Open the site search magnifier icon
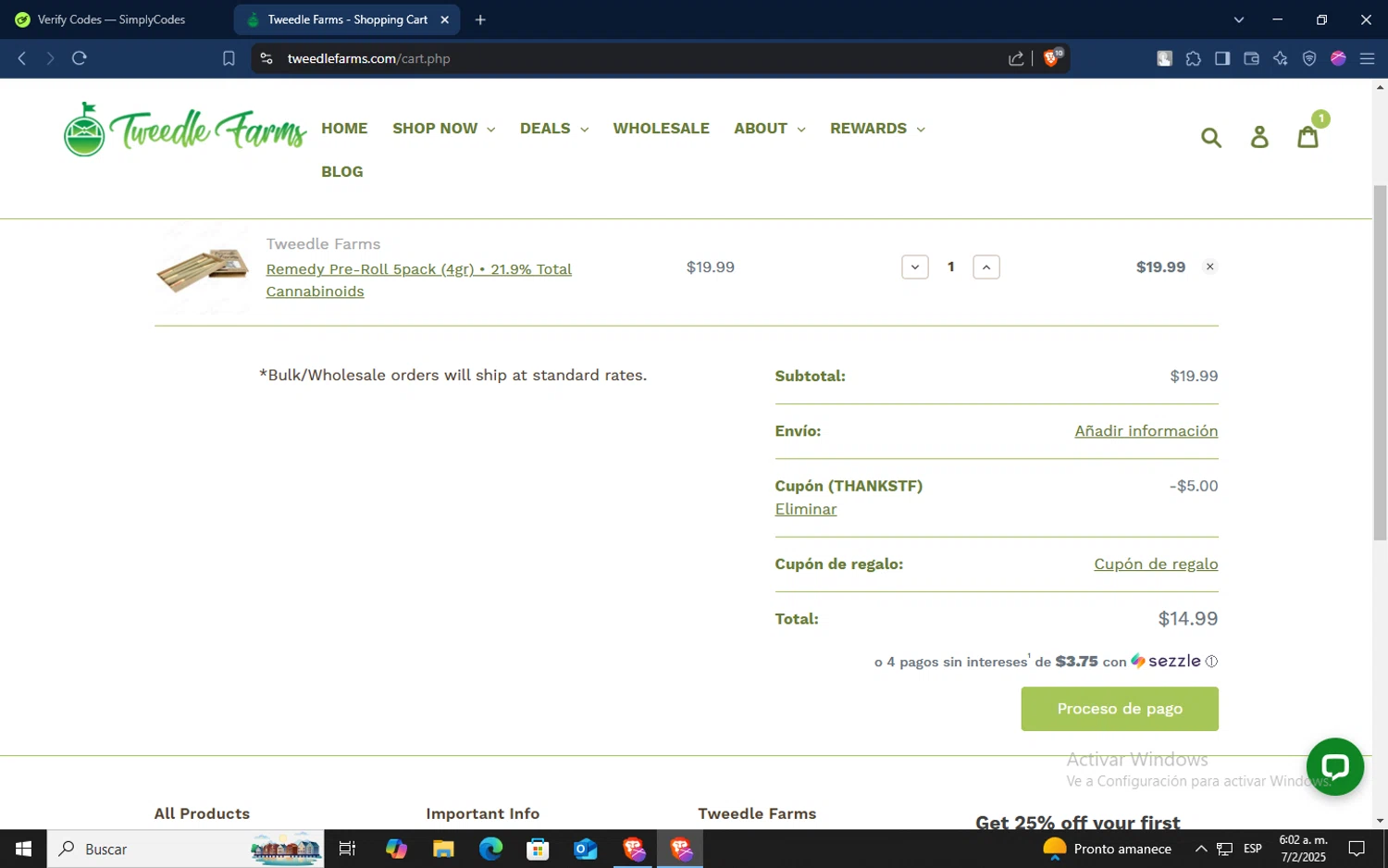Screen dimensions: 1388x868 click(1210, 138)
